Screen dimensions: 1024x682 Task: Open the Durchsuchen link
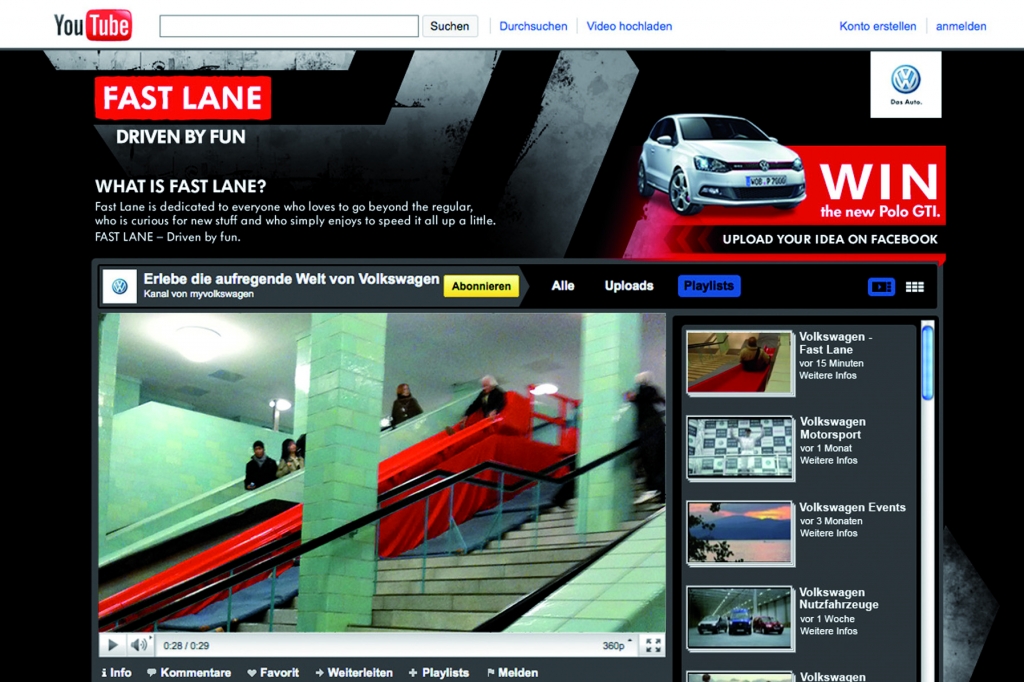pos(533,26)
